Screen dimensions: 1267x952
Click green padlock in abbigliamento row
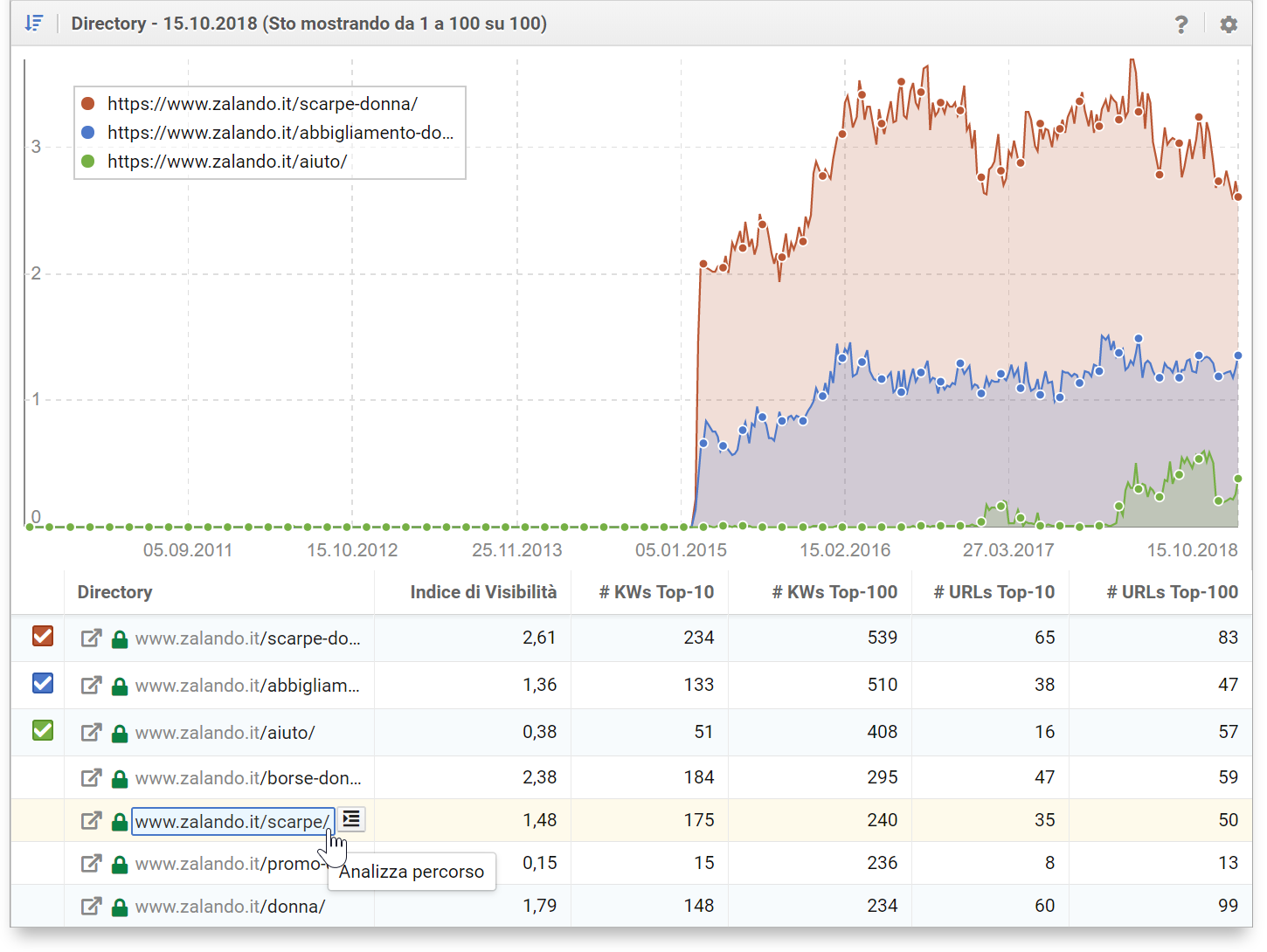pyautogui.click(x=120, y=686)
